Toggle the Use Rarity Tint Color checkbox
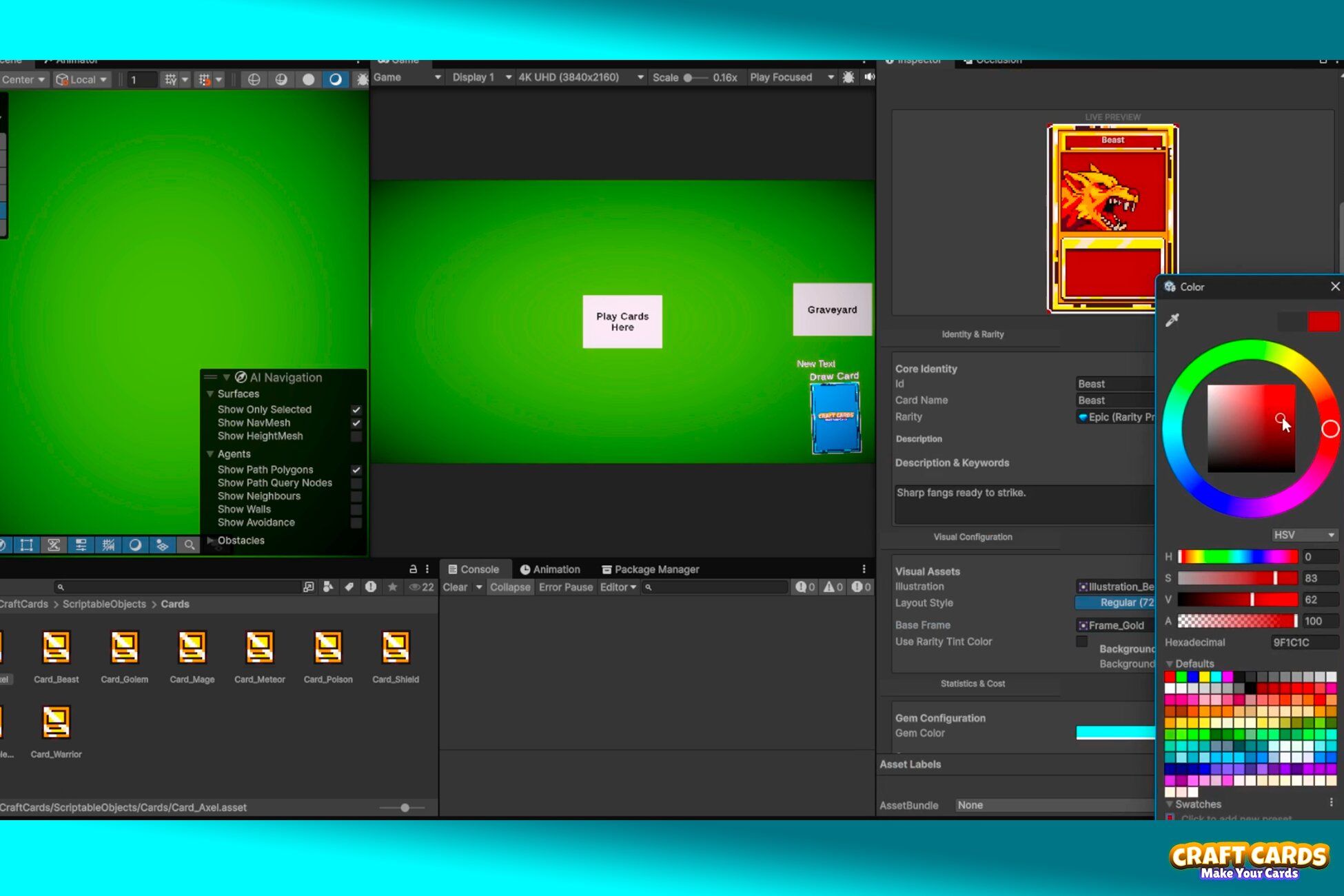The height and width of the screenshot is (896, 1344). click(1082, 641)
